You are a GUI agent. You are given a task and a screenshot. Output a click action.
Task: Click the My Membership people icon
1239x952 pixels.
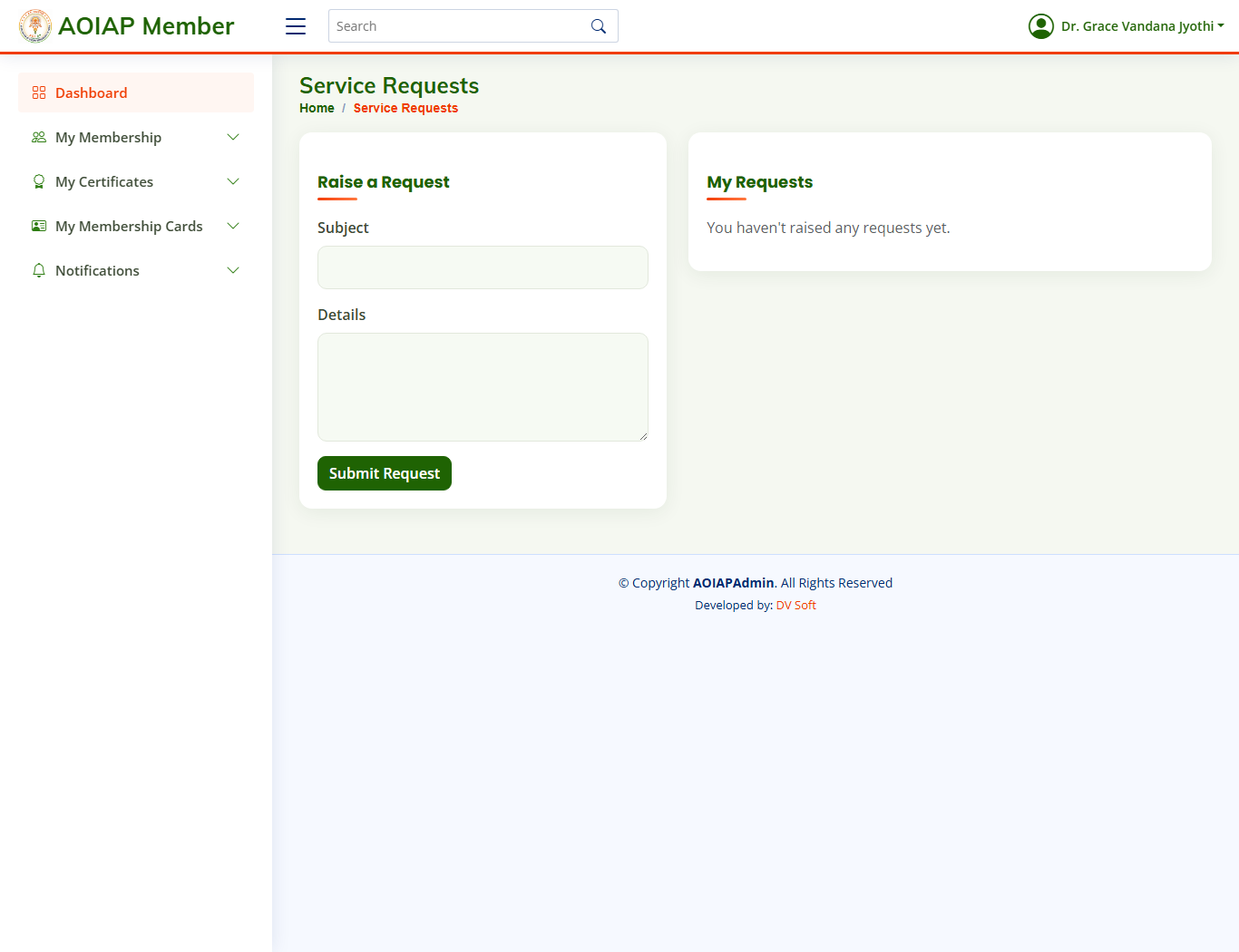click(x=39, y=137)
